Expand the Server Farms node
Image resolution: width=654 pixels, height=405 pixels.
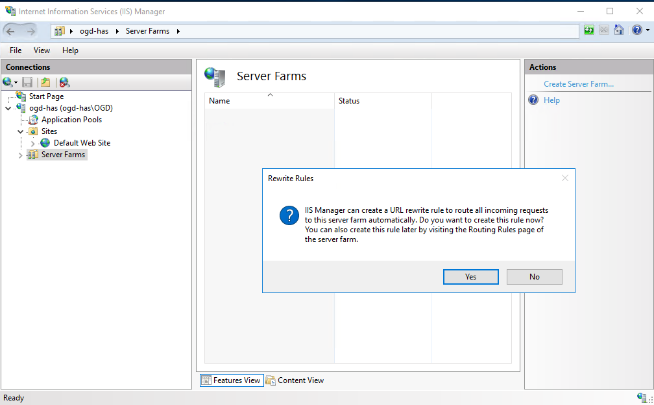[x=20, y=155]
